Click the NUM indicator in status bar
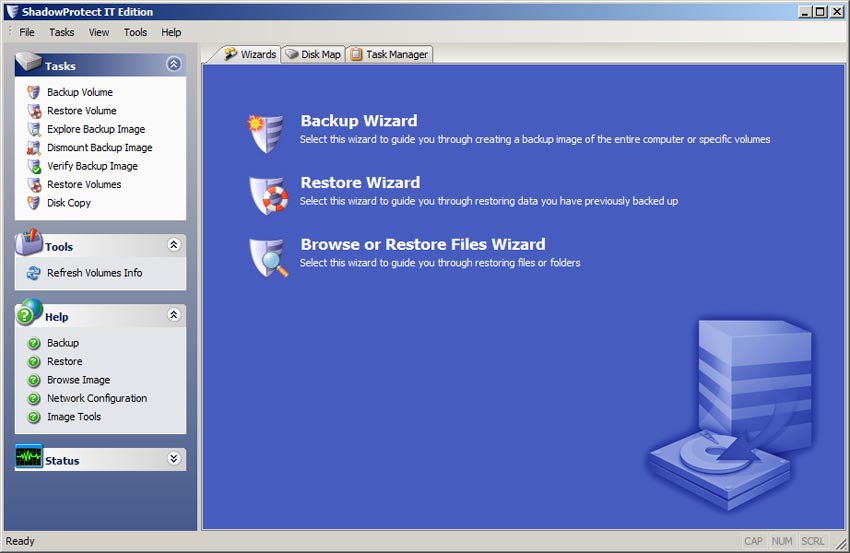The height and width of the screenshot is (553, 850). point(782,541)
